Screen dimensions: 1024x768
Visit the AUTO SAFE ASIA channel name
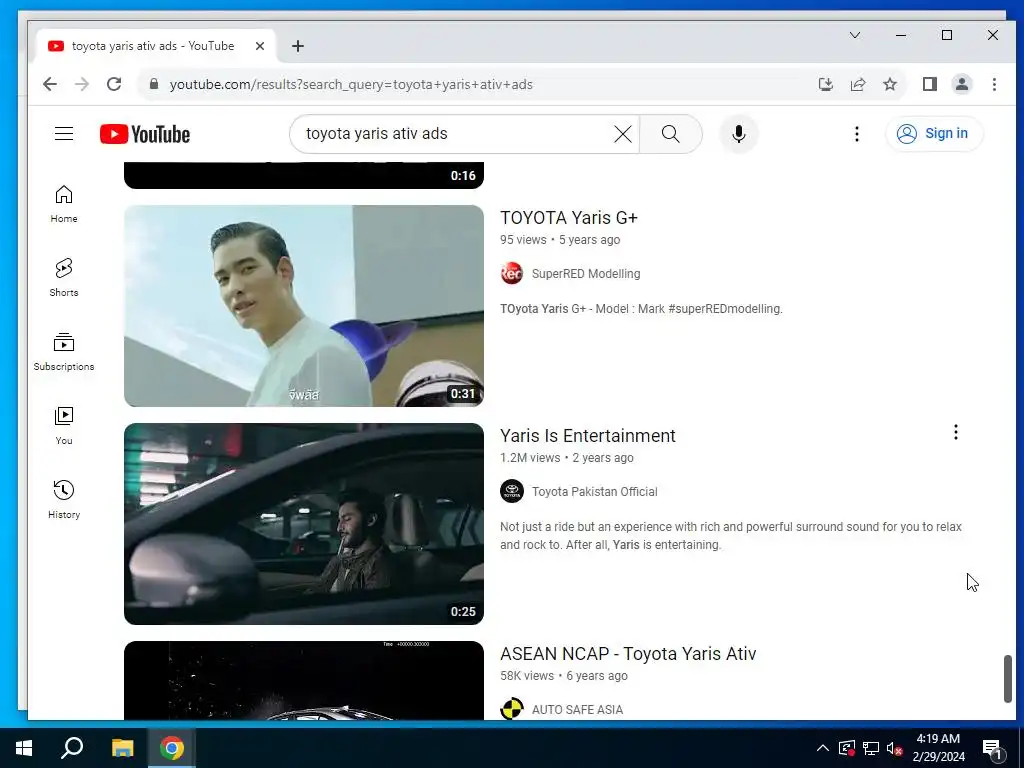coord(577,710)
